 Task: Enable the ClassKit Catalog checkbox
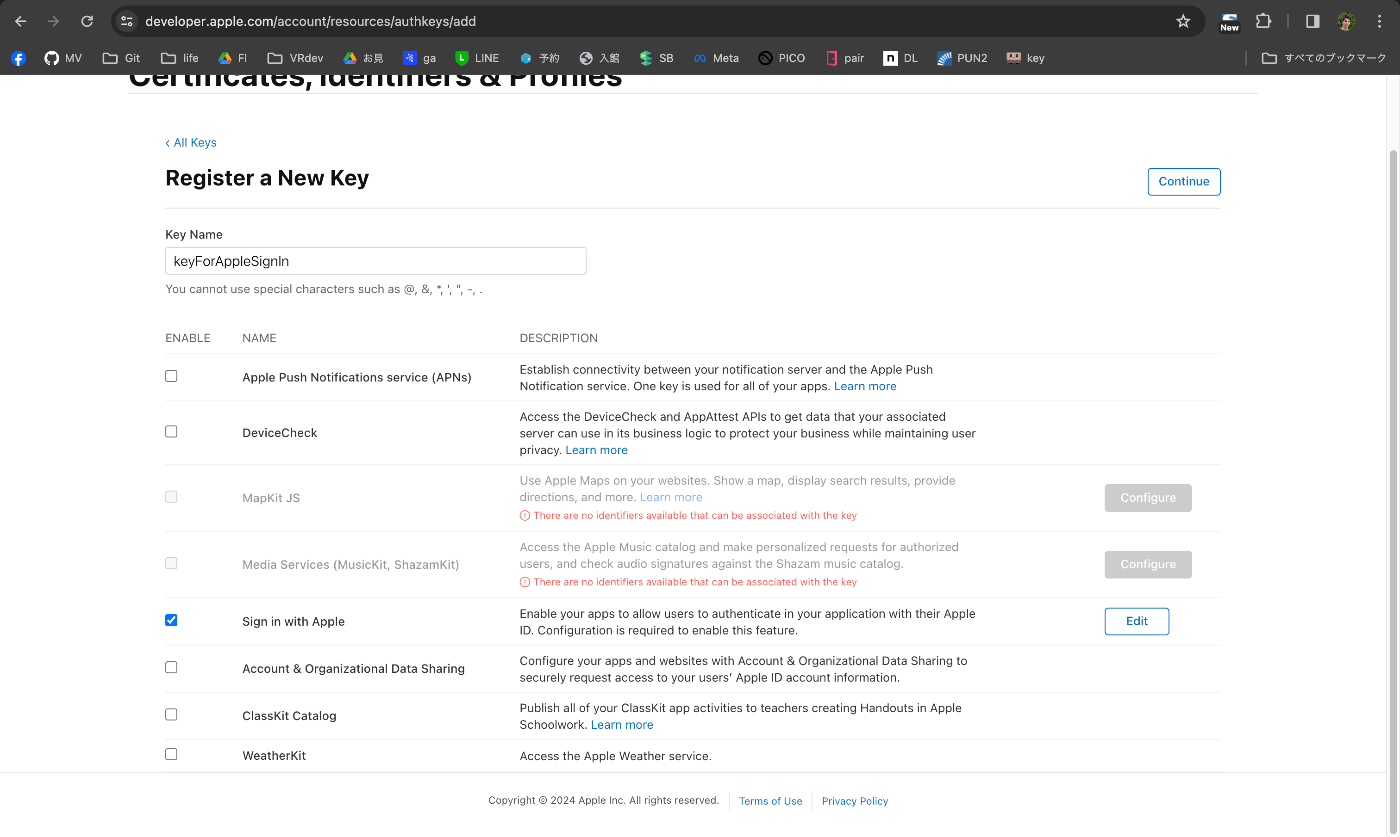tap(171, 714)
